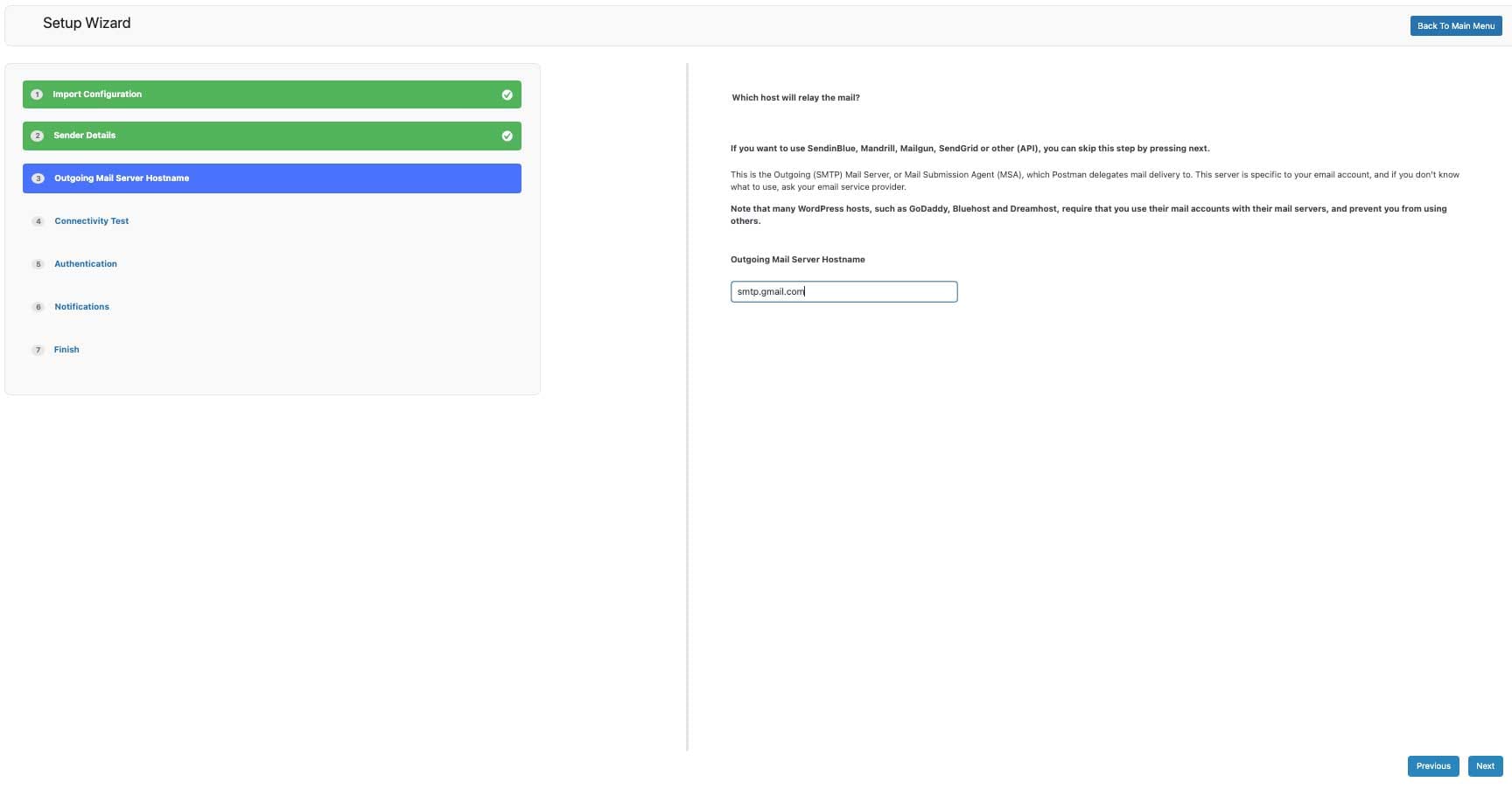Click the checkmark icon on Import Configuration
This screenshot has height=796, width=1512.
[507, 94]
